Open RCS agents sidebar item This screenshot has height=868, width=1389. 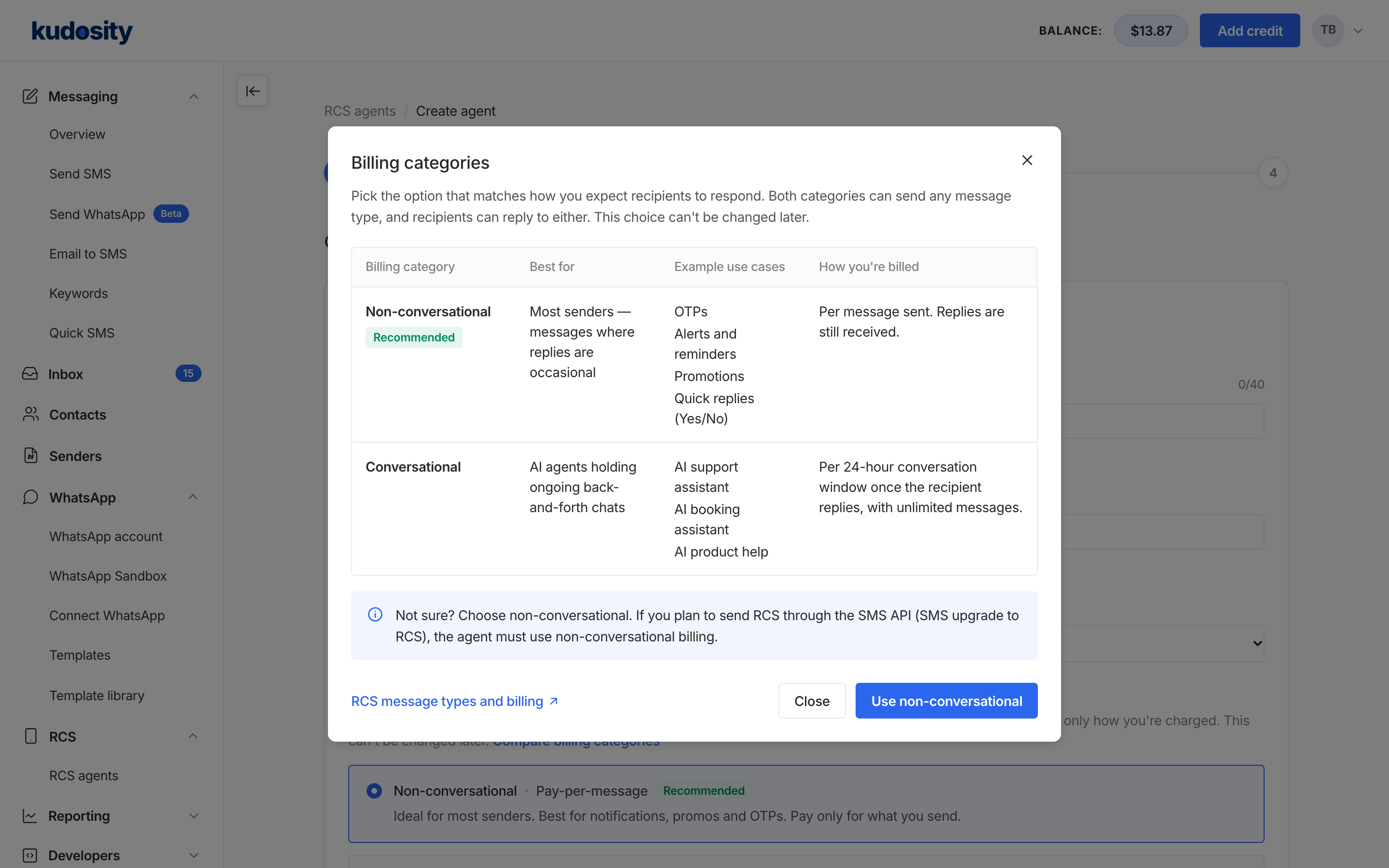pos(84,775)
